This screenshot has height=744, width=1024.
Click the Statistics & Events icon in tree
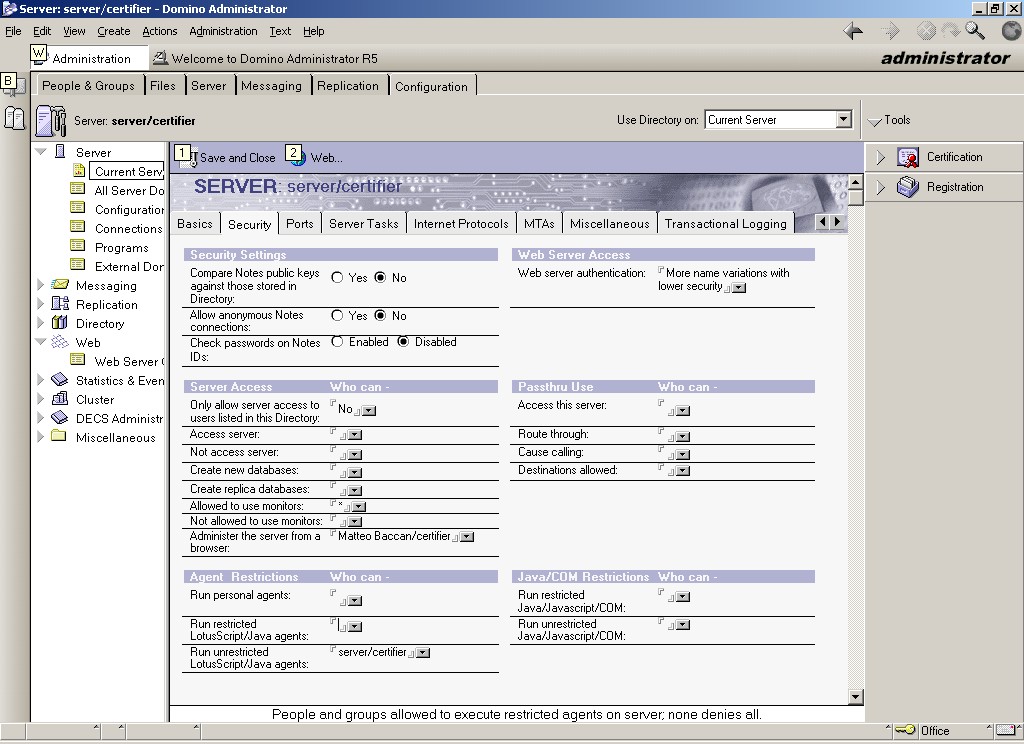tap(60, 380)
